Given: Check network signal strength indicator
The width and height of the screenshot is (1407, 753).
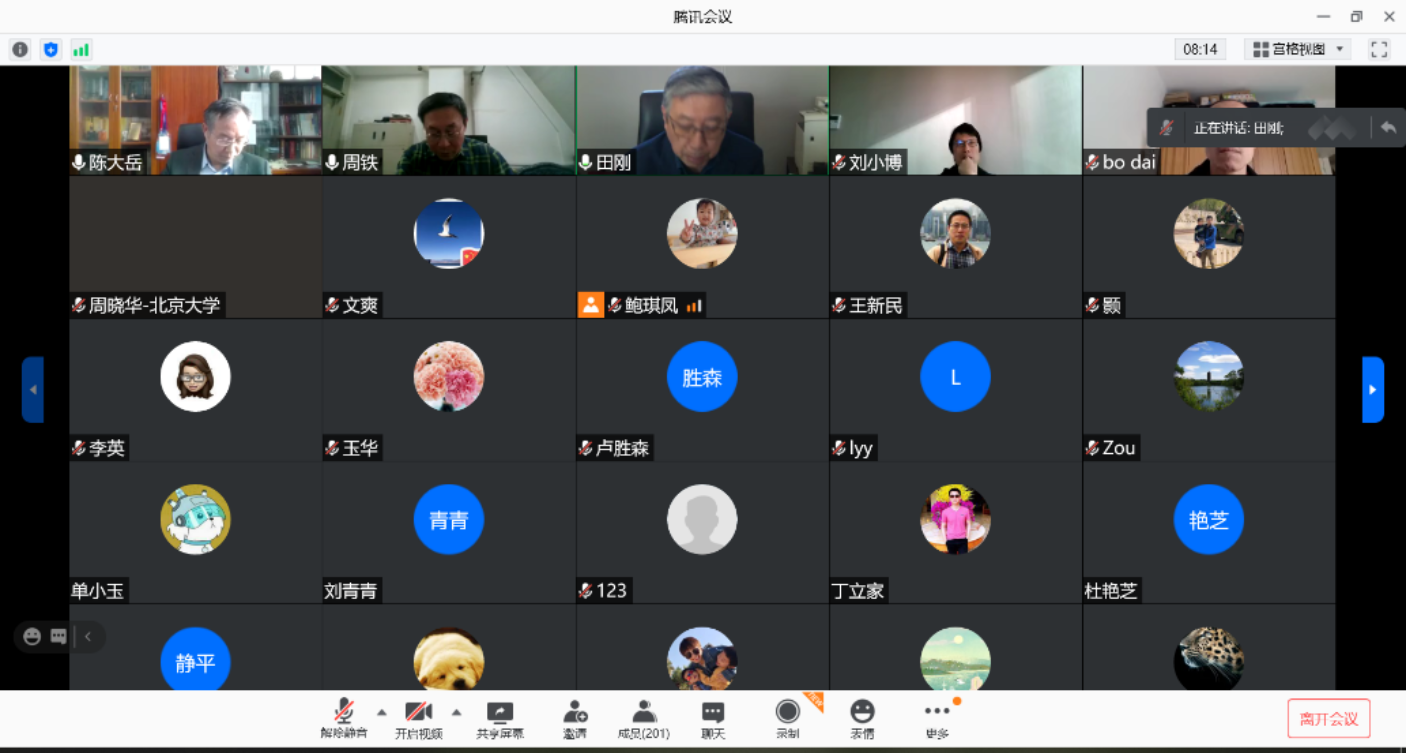Looking at the screenshot, I should 81,48.
